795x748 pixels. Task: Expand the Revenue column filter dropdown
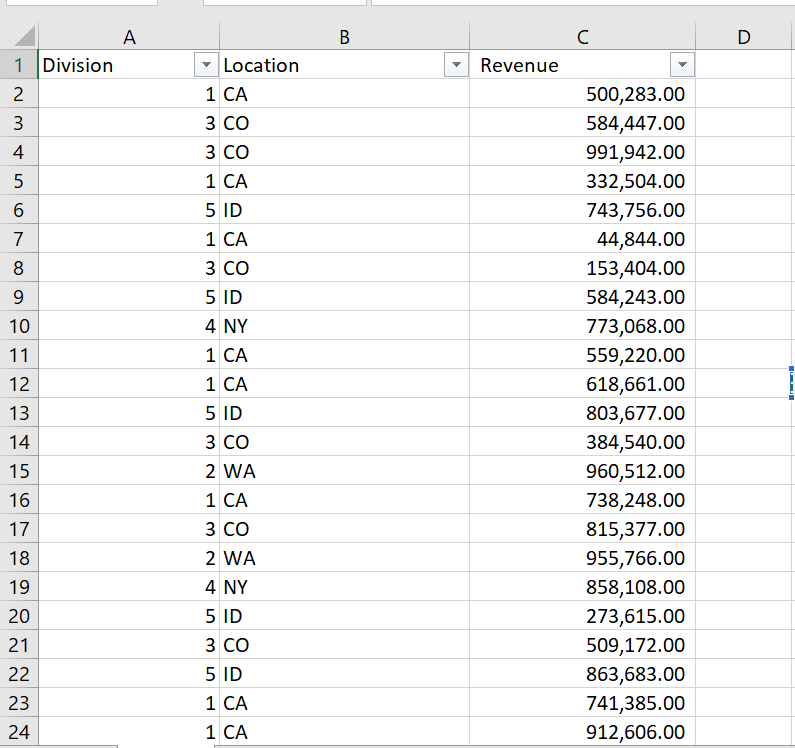point(683,66)
